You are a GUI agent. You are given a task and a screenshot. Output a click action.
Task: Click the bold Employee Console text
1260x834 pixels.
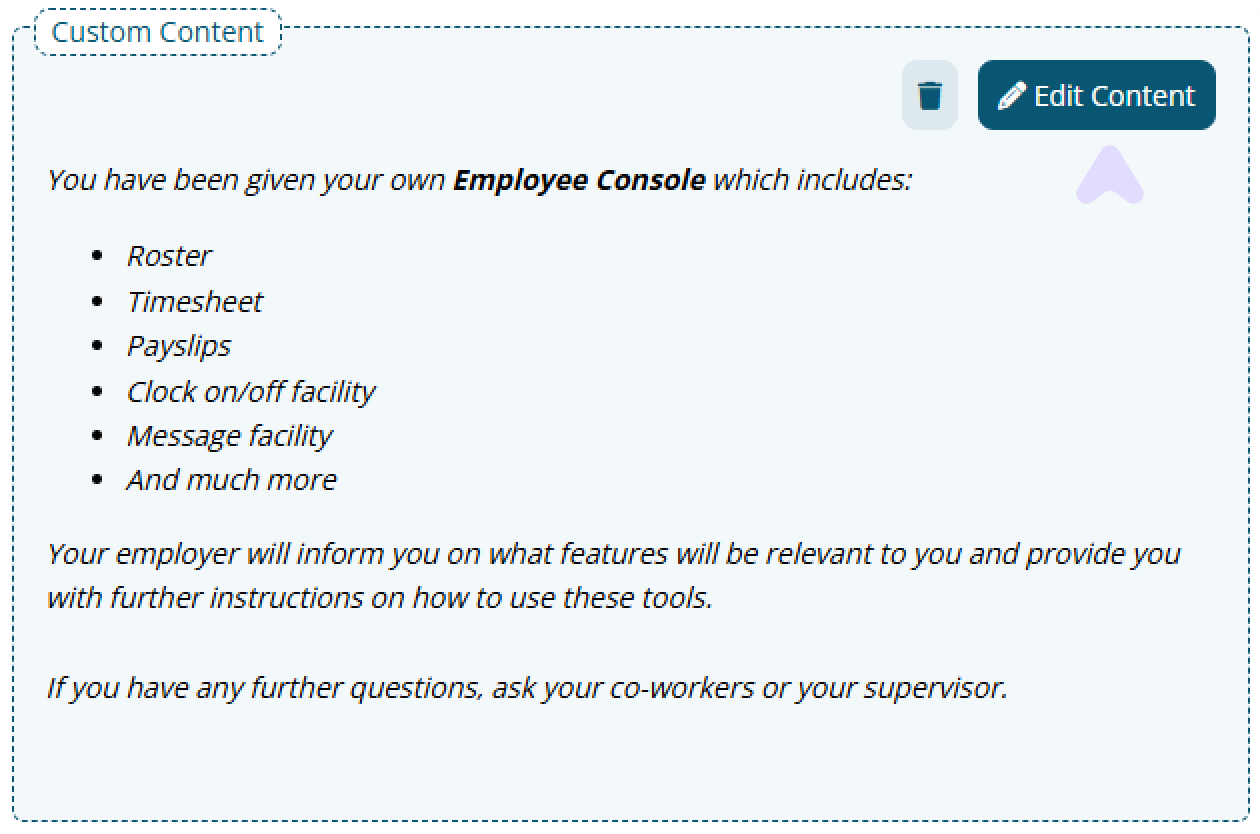[579, 181]
